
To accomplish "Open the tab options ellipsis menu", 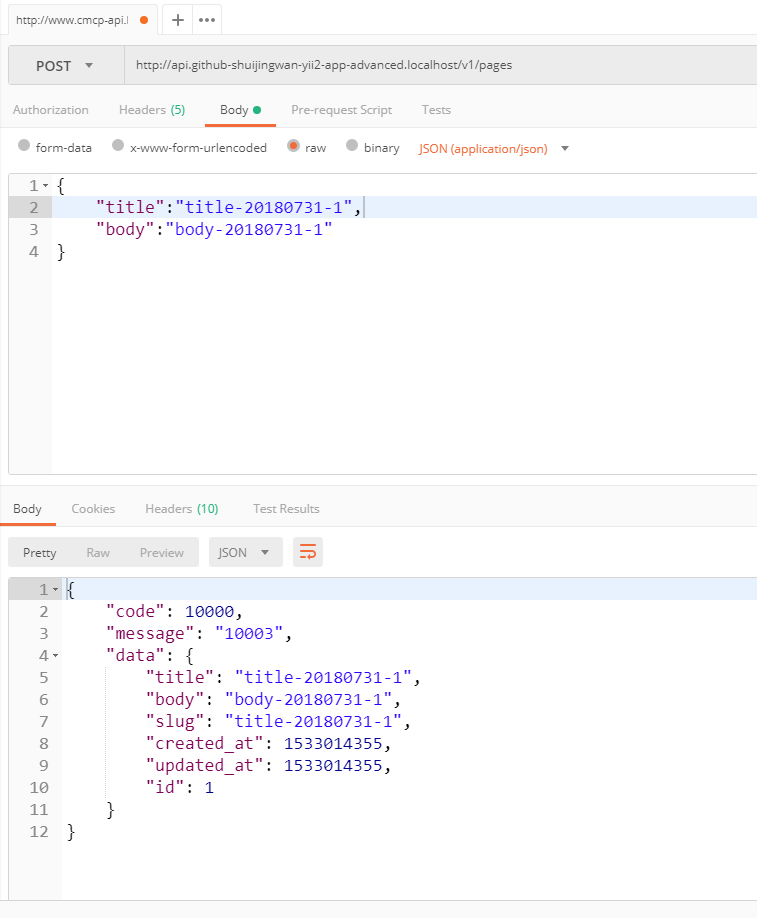I will pos(207,20).
